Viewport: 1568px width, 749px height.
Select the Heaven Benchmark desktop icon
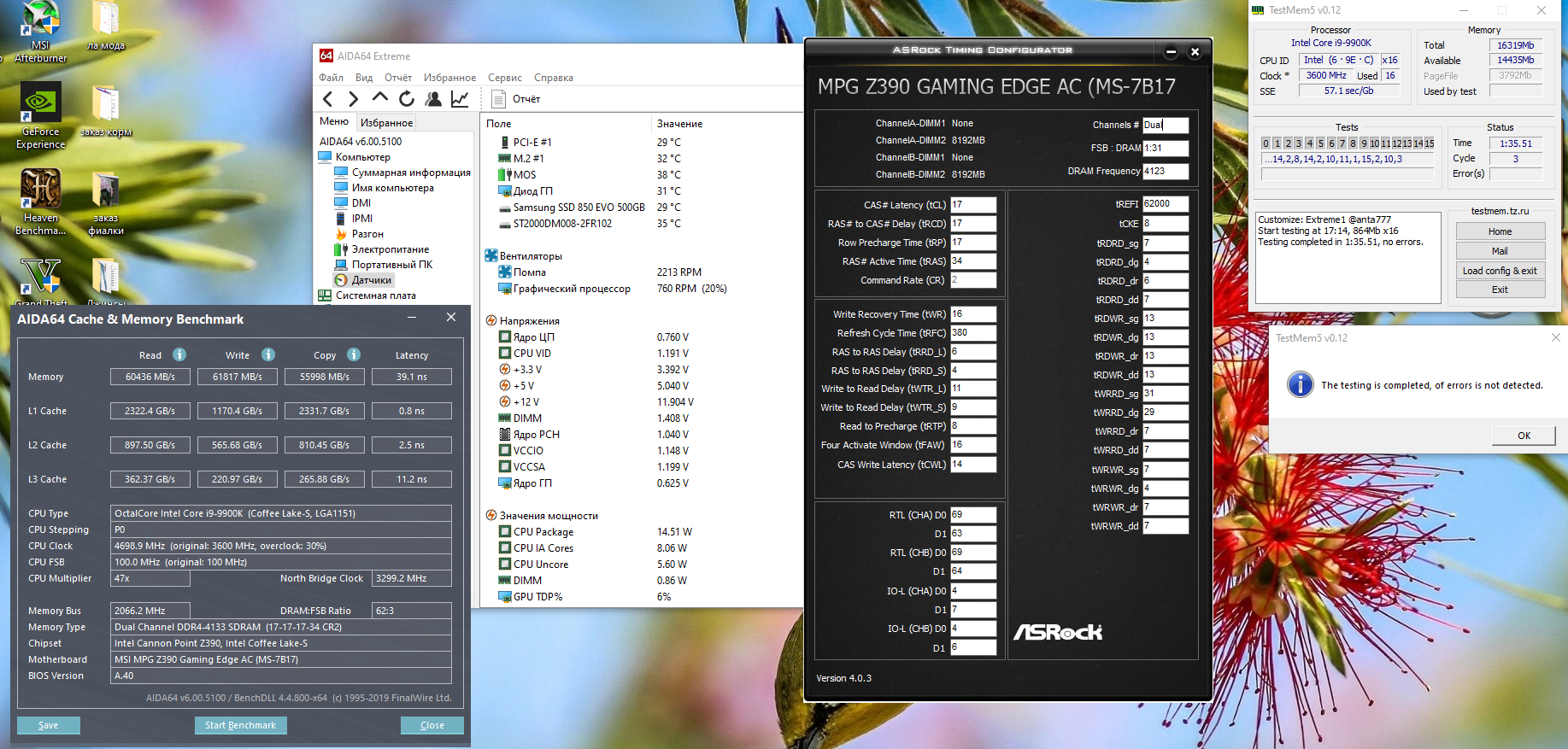(40, 202)
